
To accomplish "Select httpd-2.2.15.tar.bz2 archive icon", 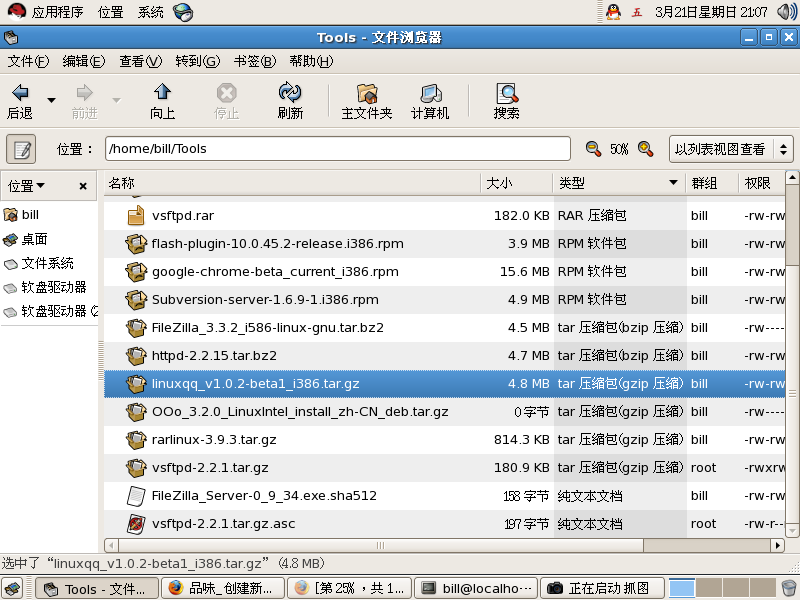I will [136, 356].
